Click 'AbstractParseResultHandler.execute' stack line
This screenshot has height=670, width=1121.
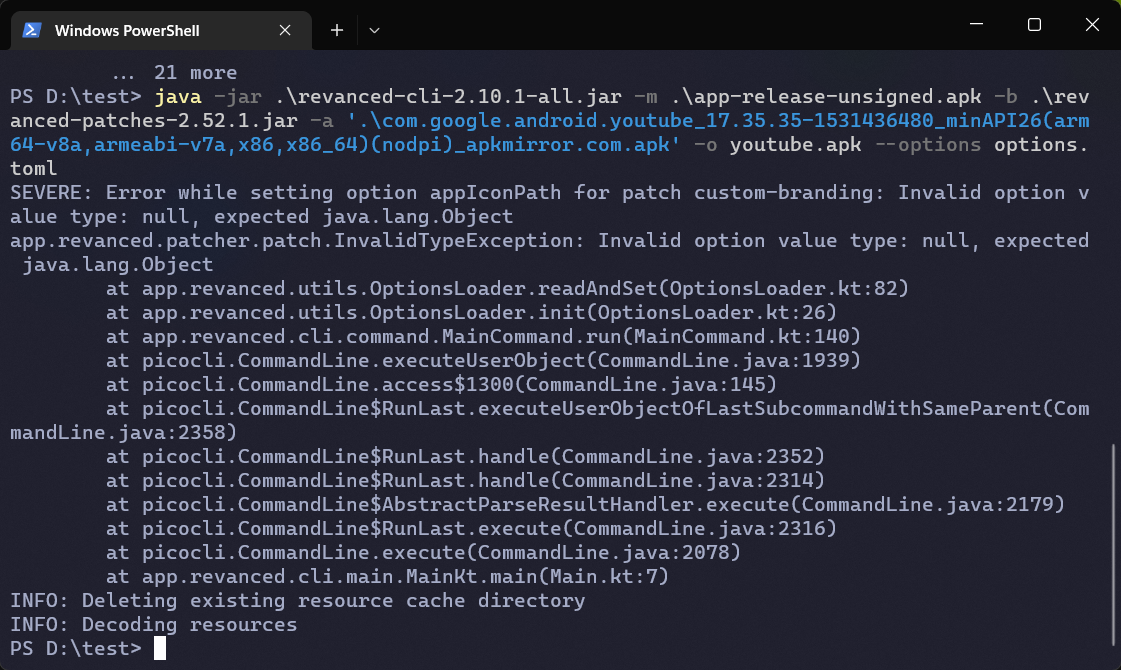(586, 504)
